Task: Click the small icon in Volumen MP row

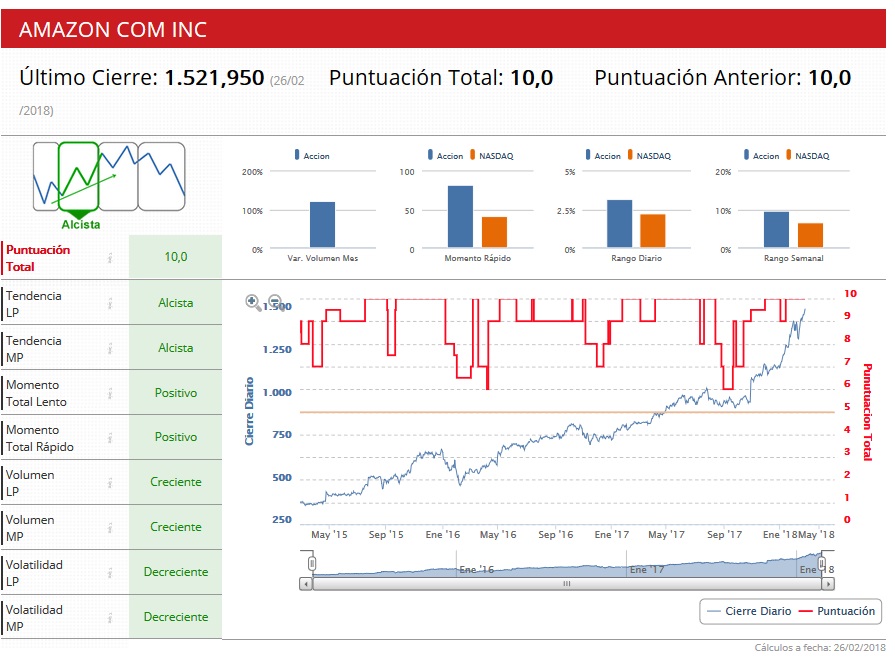Action: (110, 529)
